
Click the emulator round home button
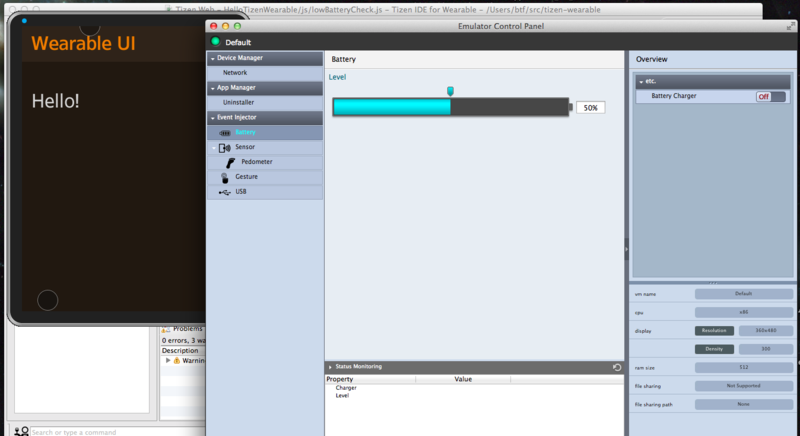(x=47, y=300)
